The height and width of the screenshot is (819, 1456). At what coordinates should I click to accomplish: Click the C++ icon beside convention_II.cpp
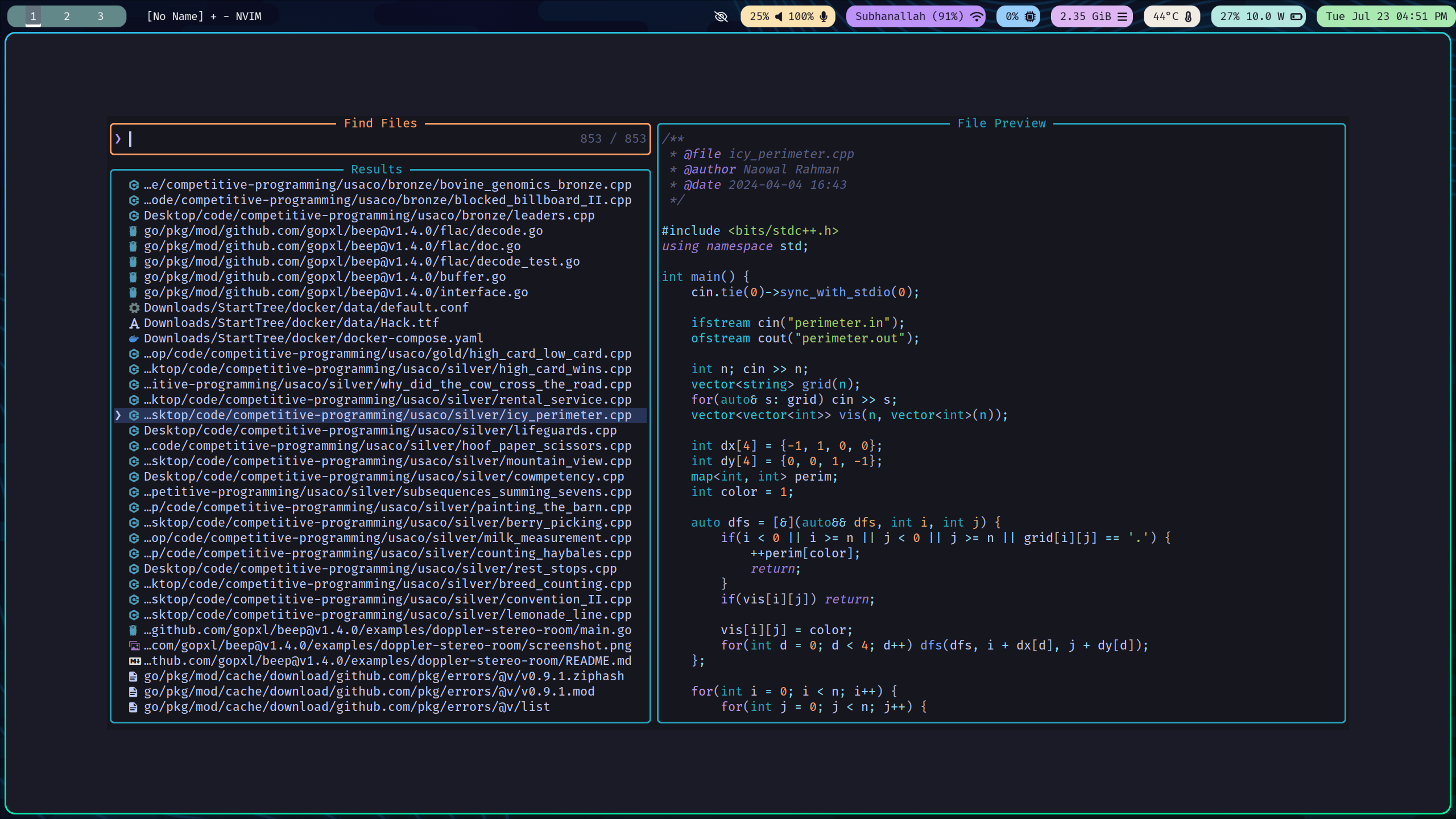coord(134,599)
